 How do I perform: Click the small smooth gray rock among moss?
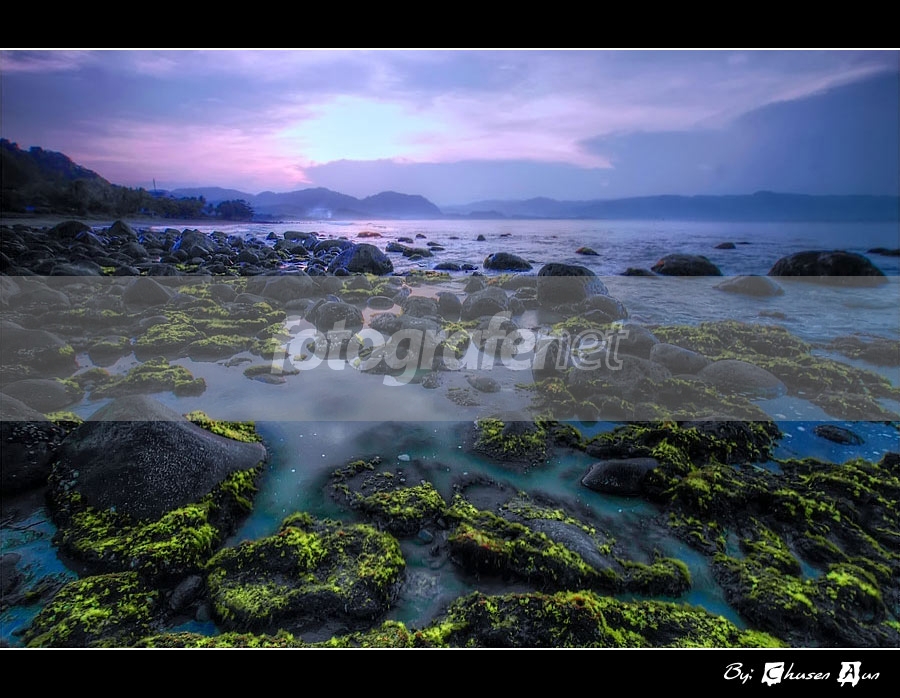[618, 475]
